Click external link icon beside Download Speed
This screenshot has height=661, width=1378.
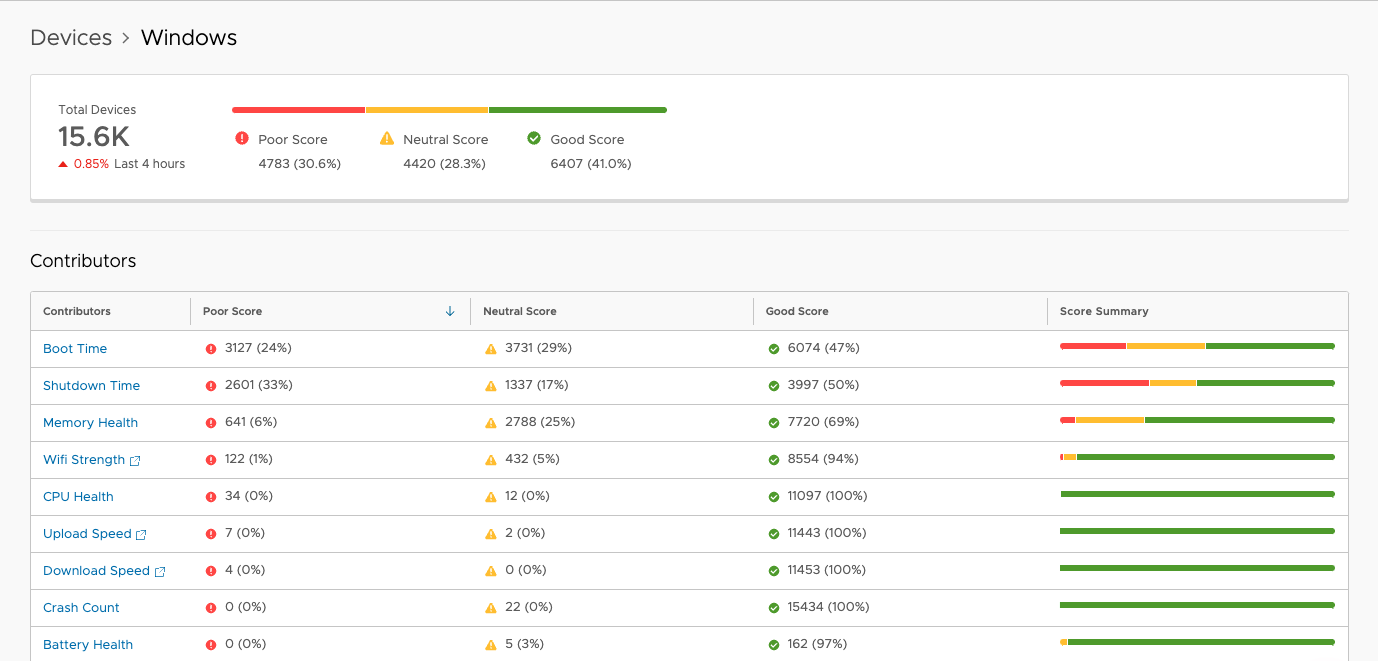point(159,572)
